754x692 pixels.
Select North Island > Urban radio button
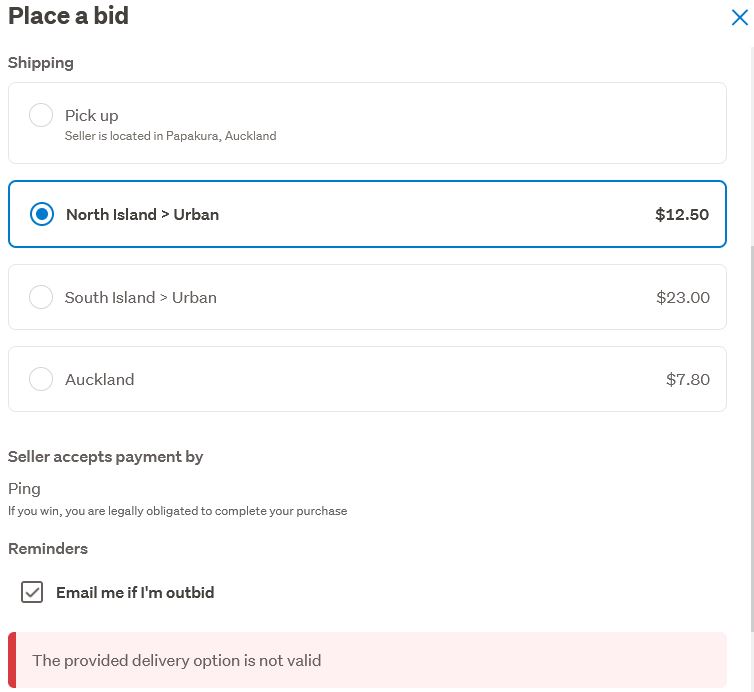coord(41,214)
